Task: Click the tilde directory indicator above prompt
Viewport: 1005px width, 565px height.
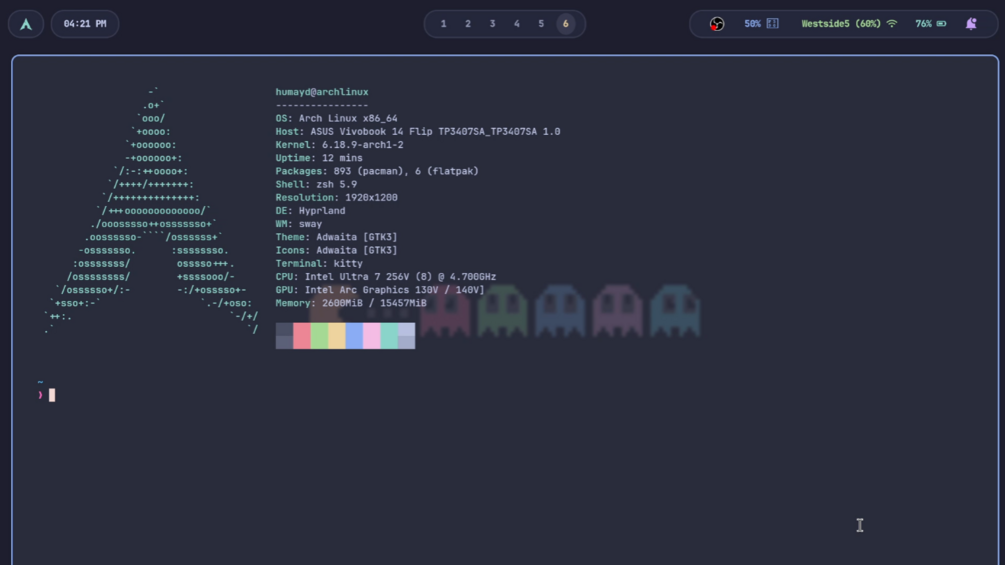Action: [x=40, y=382]
